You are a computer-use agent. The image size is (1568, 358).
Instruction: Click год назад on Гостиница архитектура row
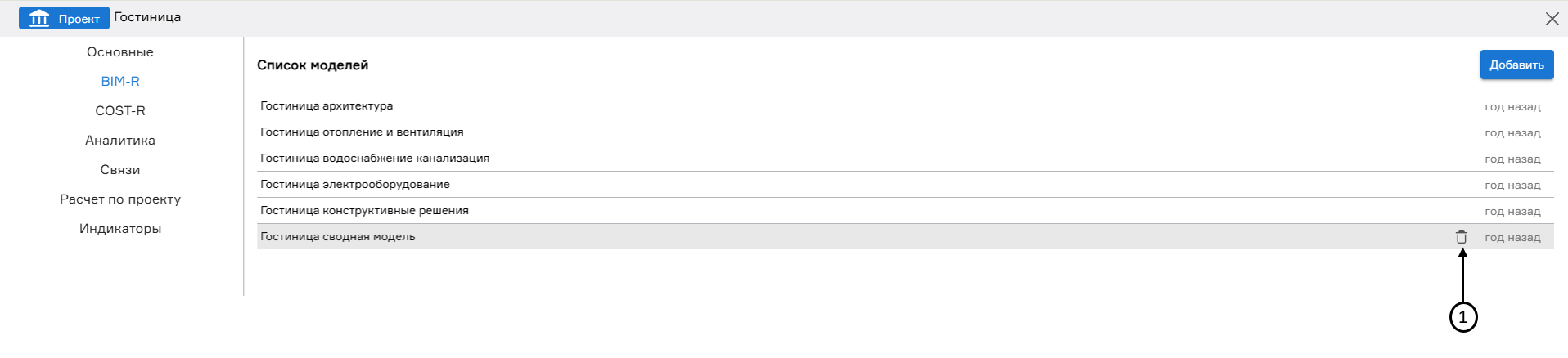point(1512,107)
